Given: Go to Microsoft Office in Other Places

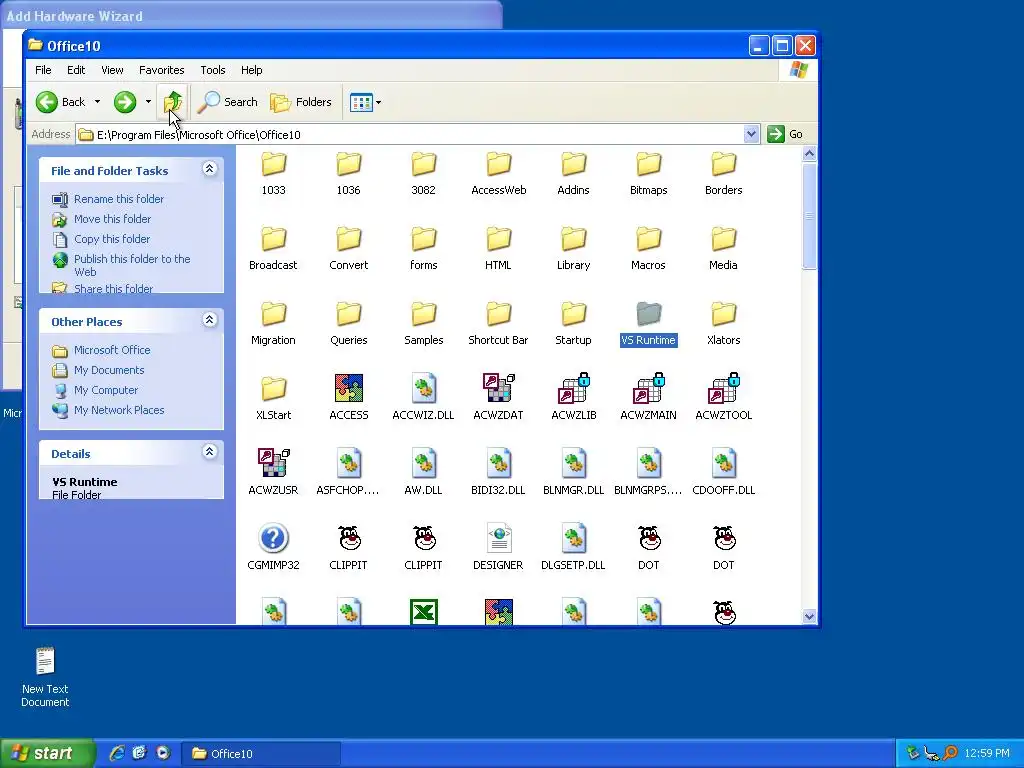Looking at the screenshot, I should [x=112, y=350].
